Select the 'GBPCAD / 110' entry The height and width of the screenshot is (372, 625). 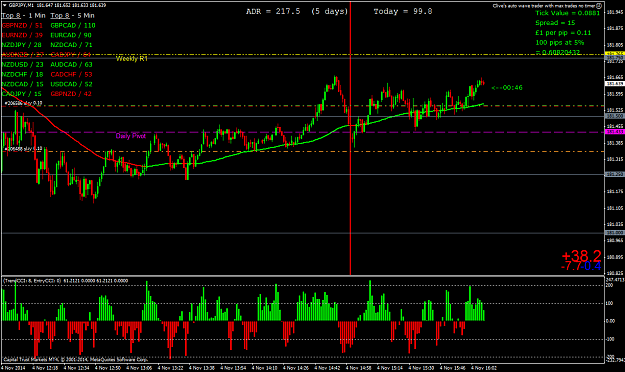coord(73,26)
